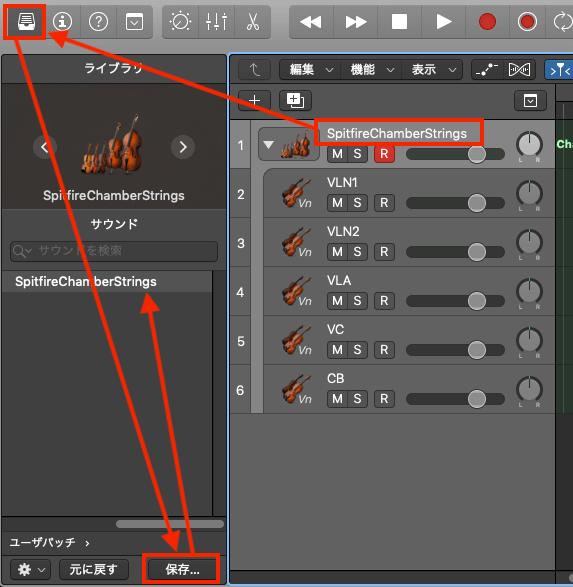Click the 元に戻す revert button
573x587 pixels.
tap(94, 569)
